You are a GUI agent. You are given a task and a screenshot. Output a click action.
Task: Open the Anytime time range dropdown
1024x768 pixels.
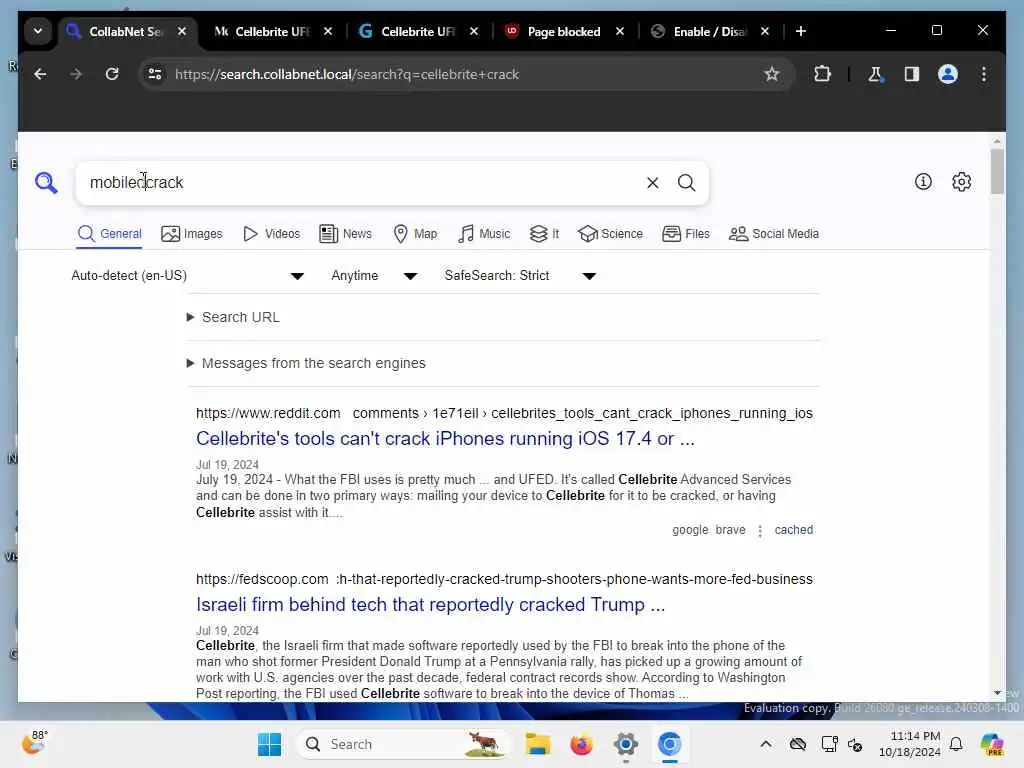point(374,276)
